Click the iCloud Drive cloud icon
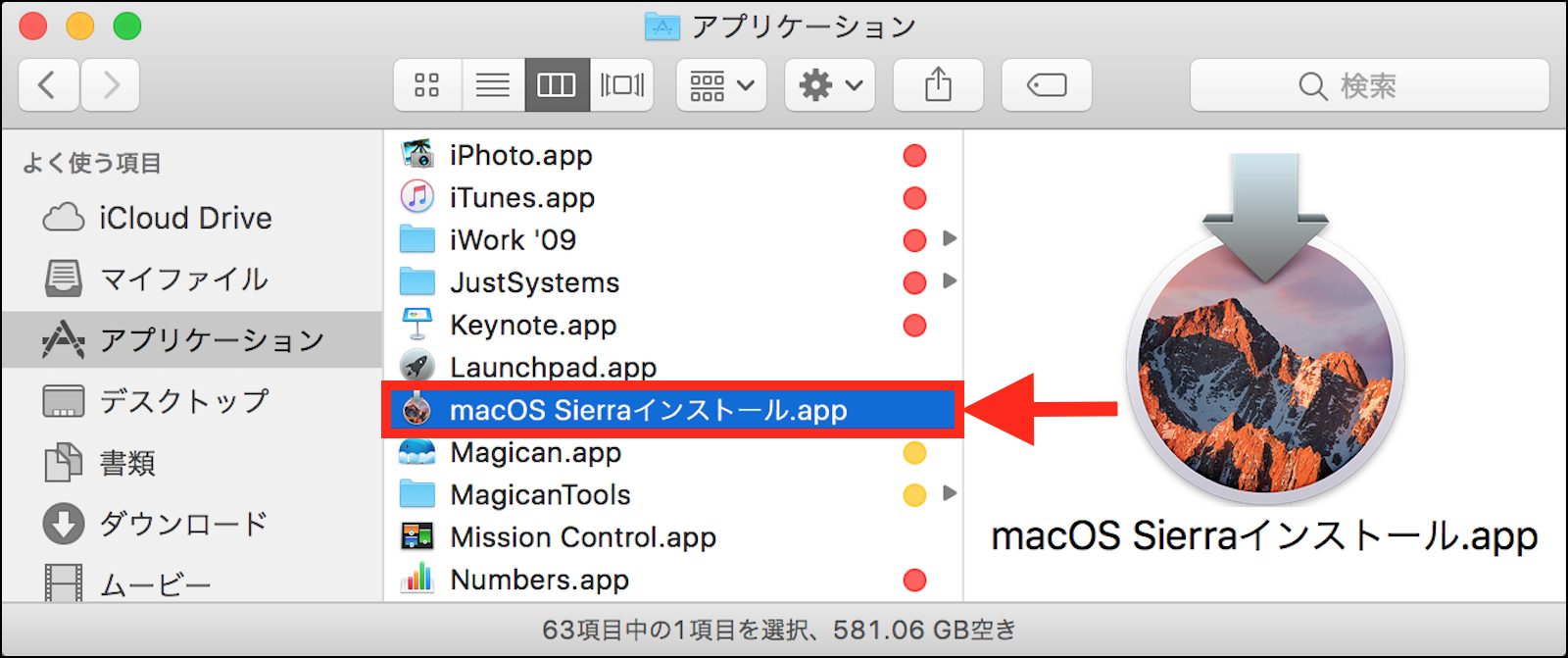 click(64, 217)
